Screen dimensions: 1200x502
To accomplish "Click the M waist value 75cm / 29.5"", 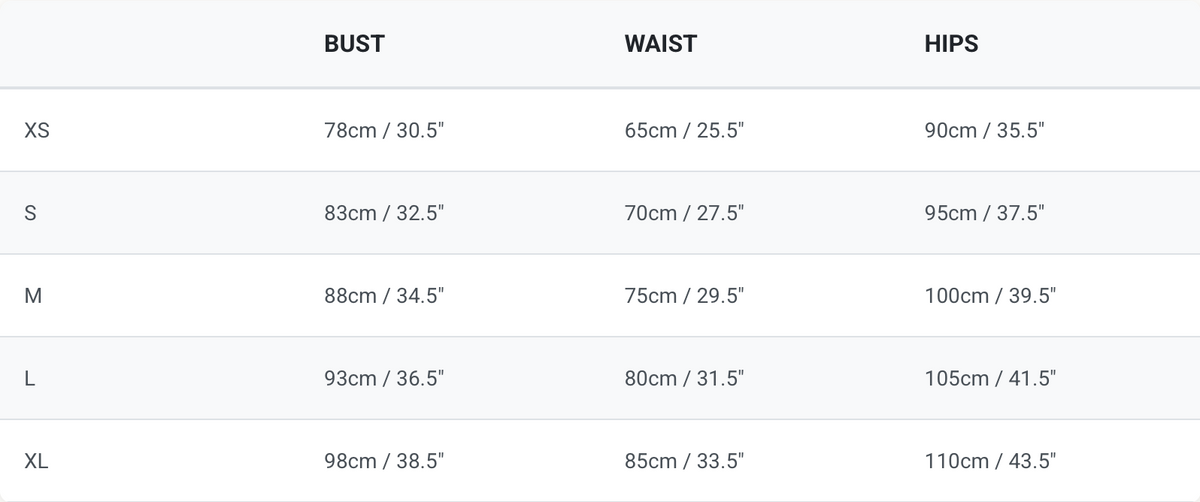I will pos(684,296).
